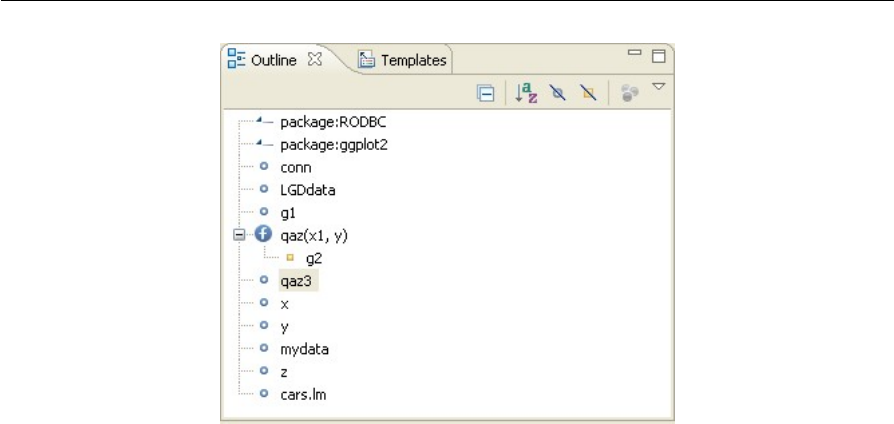Click the yellow square icon beside g2
The height and width of the screenshot is (424, 894).
pyautogui.click(x=290, y=258)
